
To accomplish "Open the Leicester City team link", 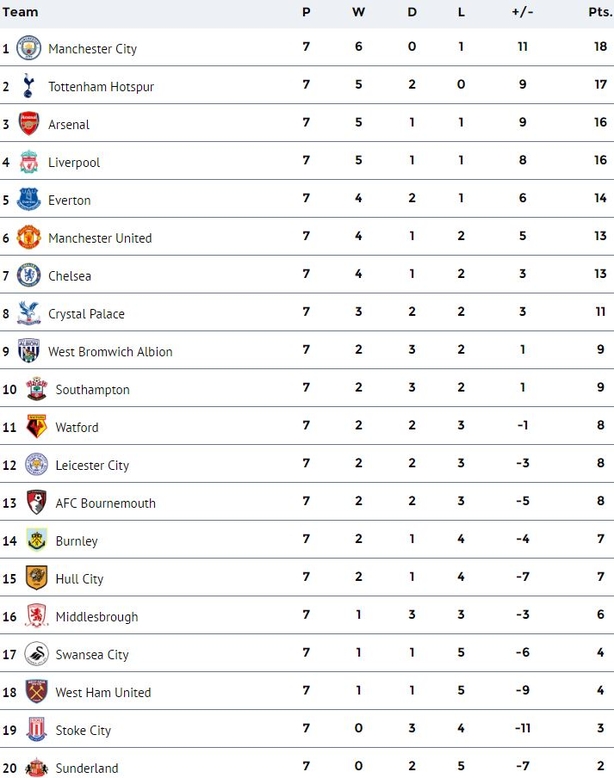I will [92, 465].
